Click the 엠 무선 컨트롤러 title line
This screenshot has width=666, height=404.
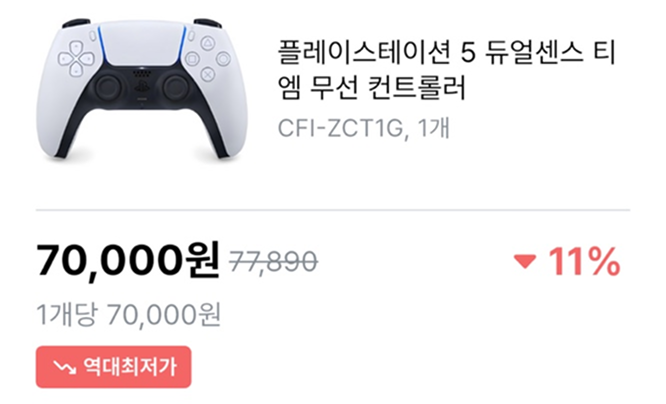coord(372,87)
